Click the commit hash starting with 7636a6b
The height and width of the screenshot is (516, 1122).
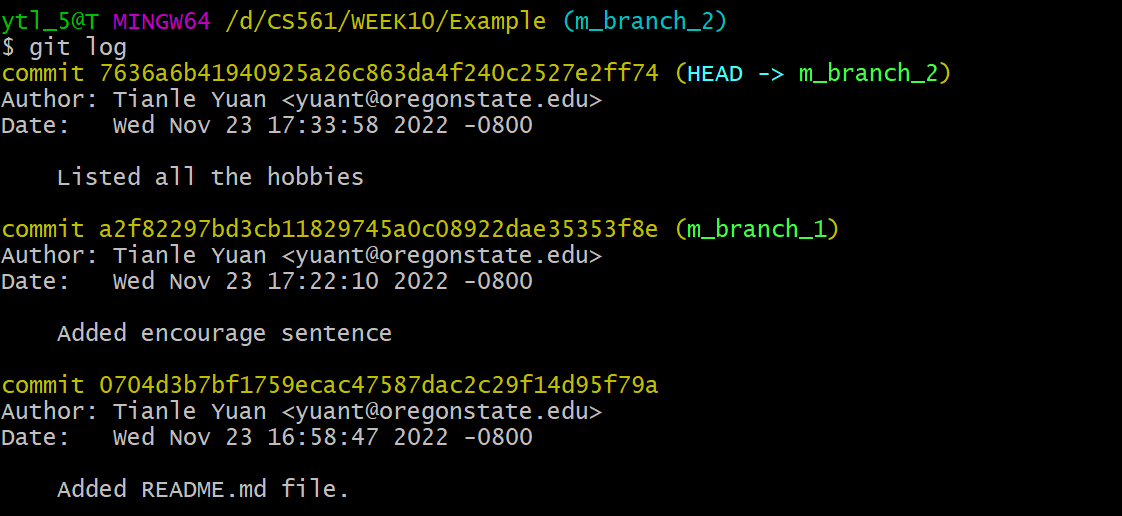point(379,73)
